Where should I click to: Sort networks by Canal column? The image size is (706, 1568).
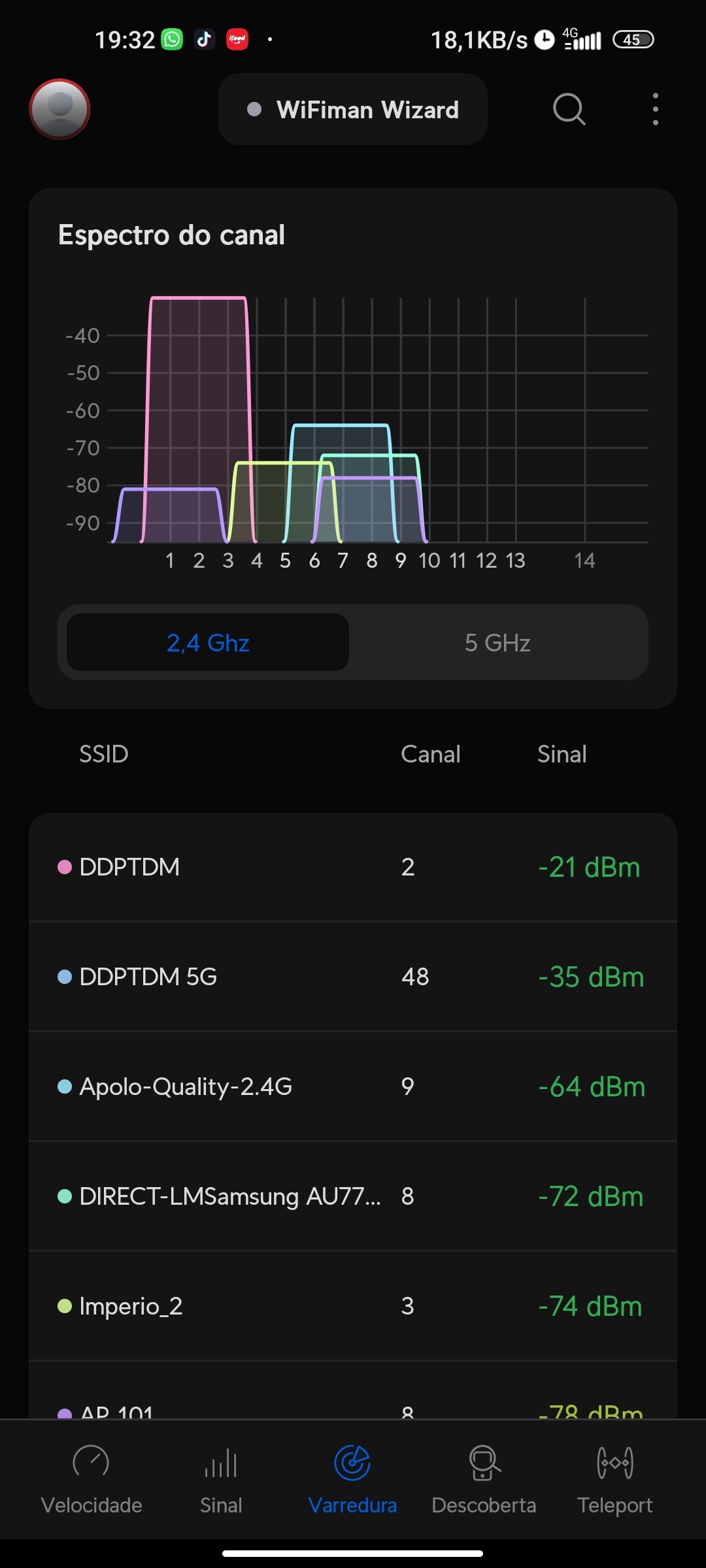(430, 754)
